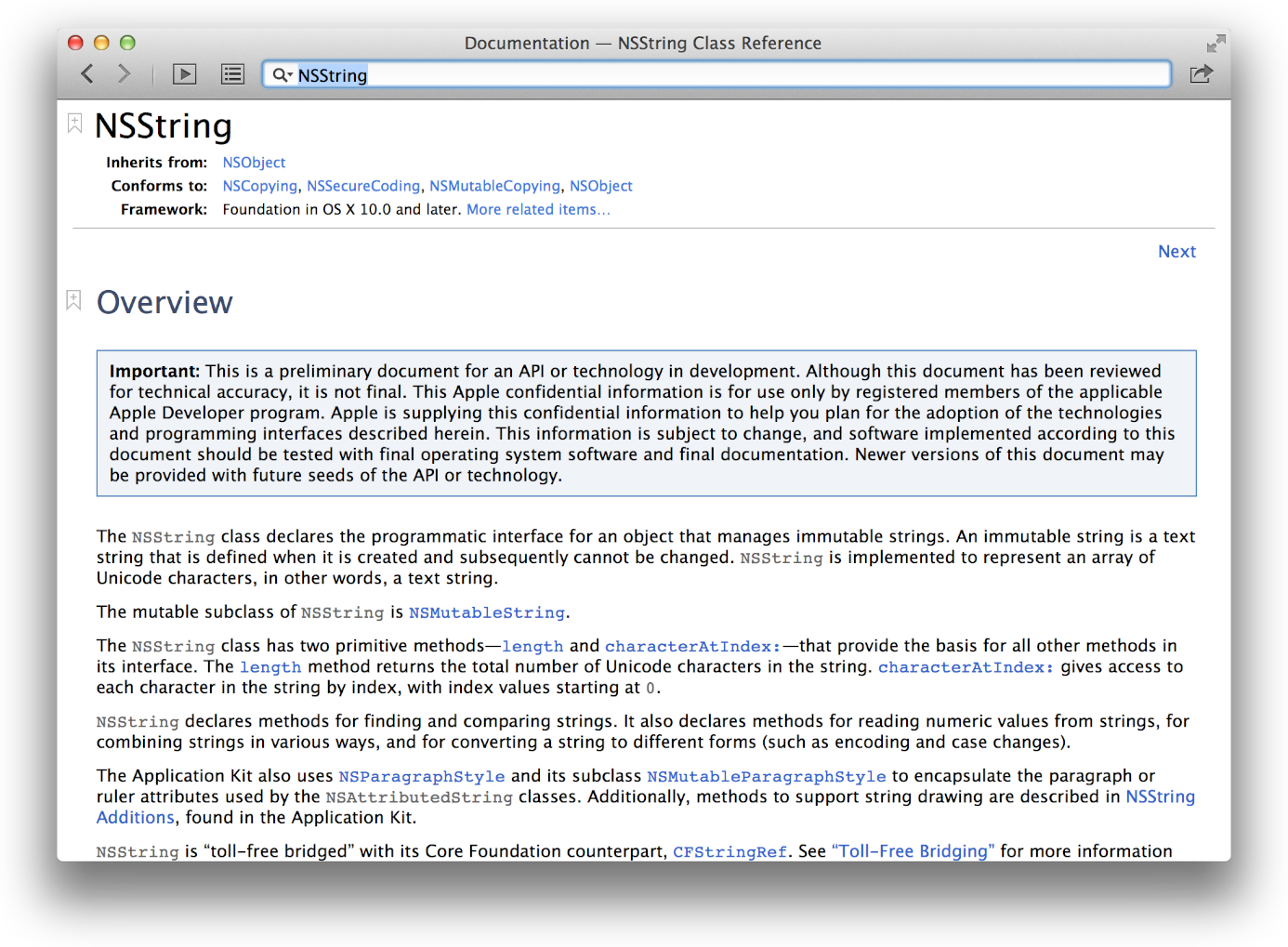The width and height of the screenshot is (1288, 947).
Task: Click the 'Overview' section heading text
Action: (x=164, y=302)
